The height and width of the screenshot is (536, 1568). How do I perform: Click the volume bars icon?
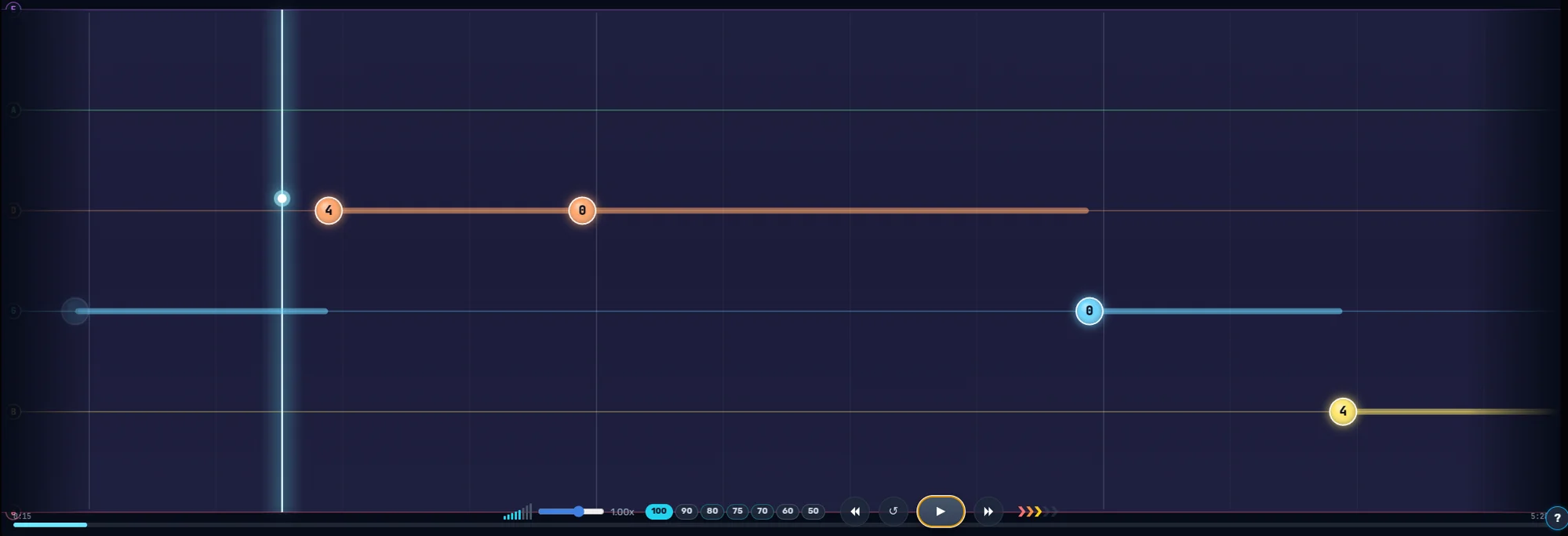(x=518, y=512)
